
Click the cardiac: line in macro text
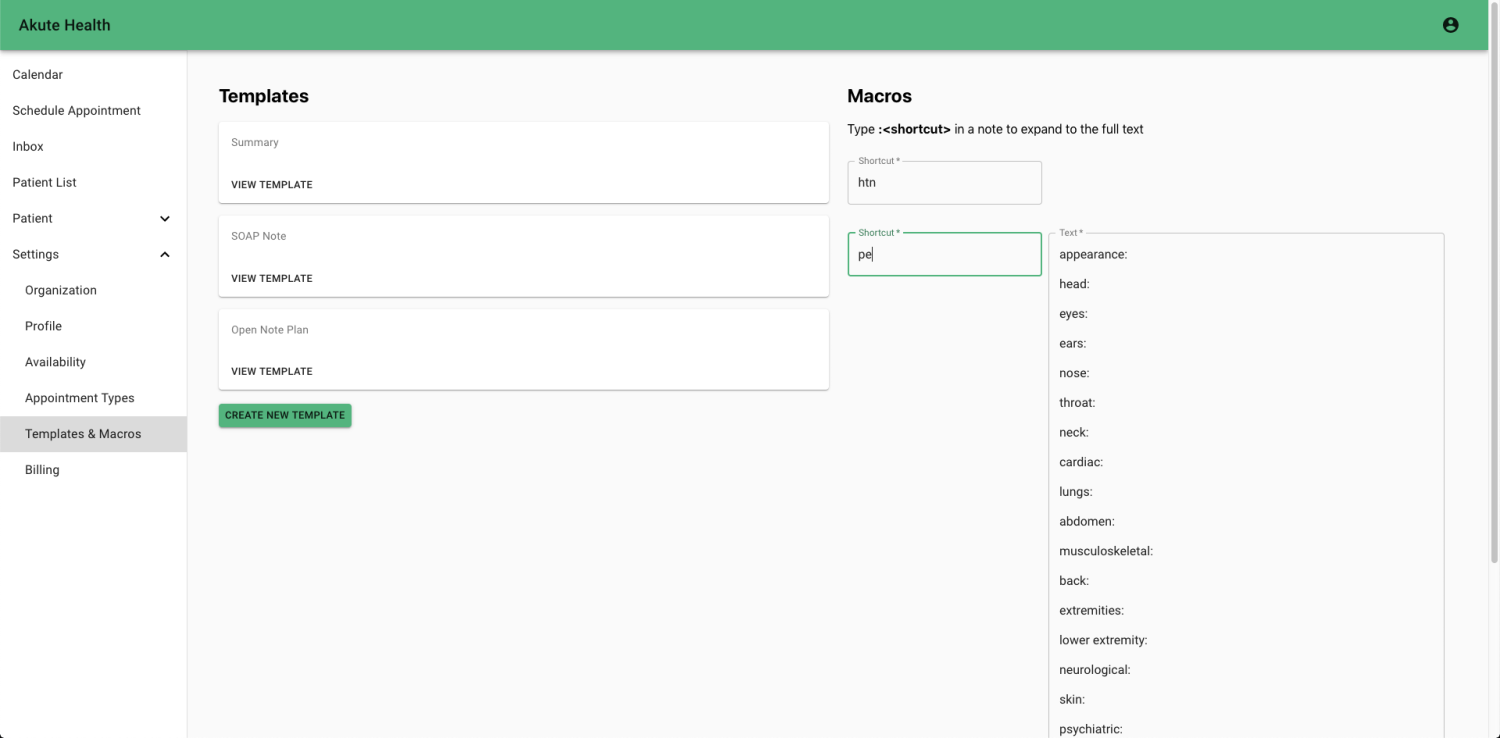(1081, 463)
